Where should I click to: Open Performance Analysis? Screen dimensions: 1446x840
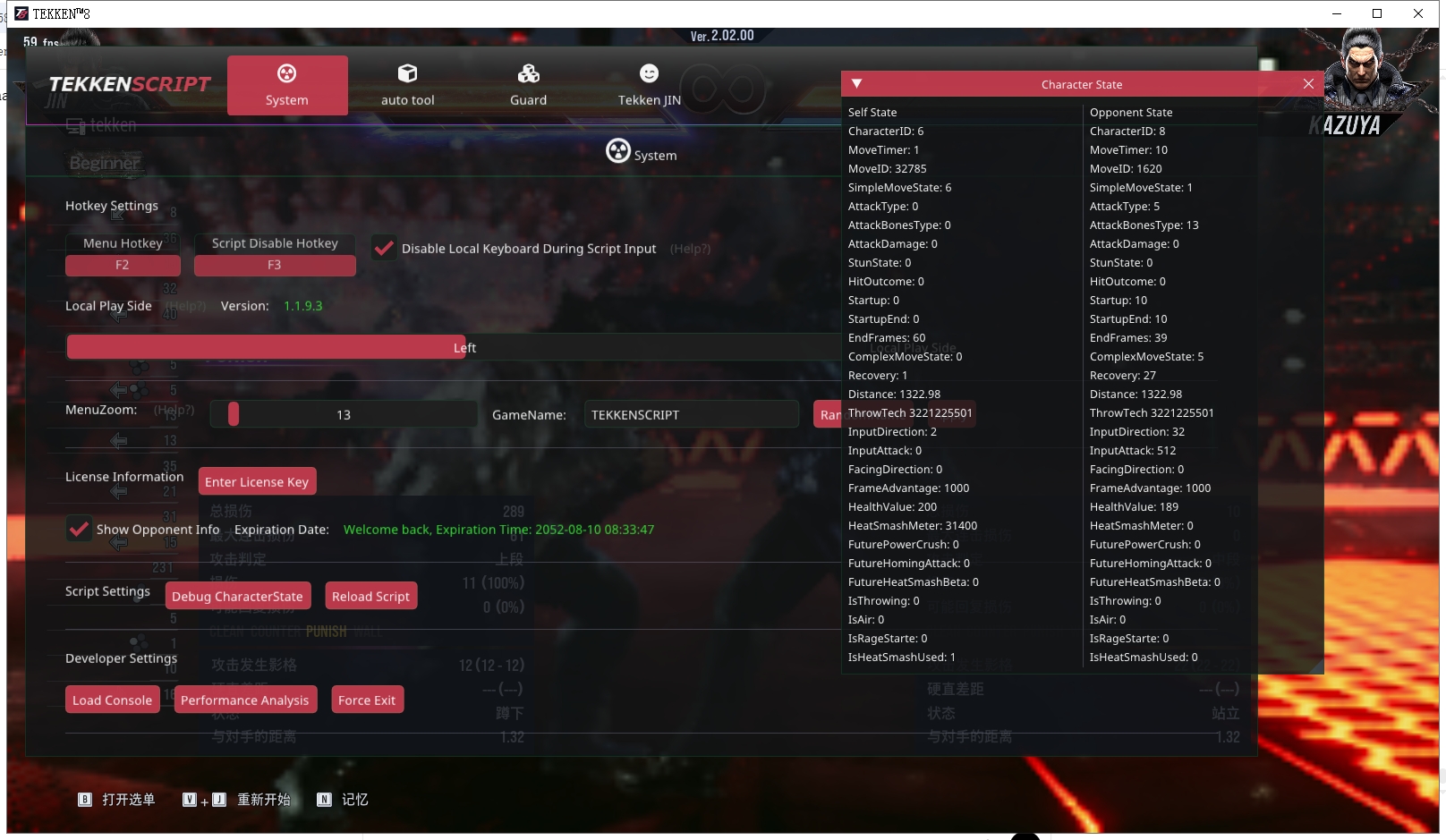click(x=244, y=700)
